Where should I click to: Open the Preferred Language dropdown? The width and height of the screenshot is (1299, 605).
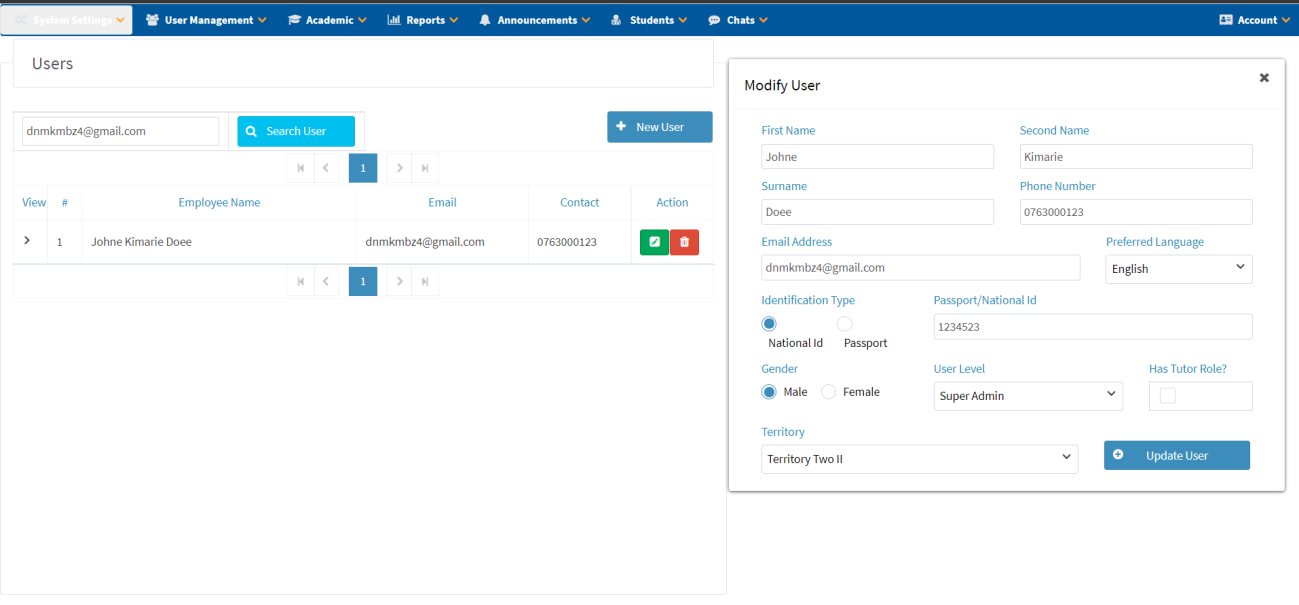tap(1178, 269)
